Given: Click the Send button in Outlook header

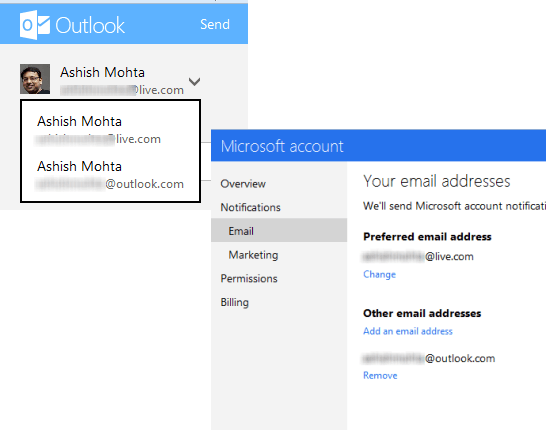Looking at the screenshot, I should (x=215, y=24).
